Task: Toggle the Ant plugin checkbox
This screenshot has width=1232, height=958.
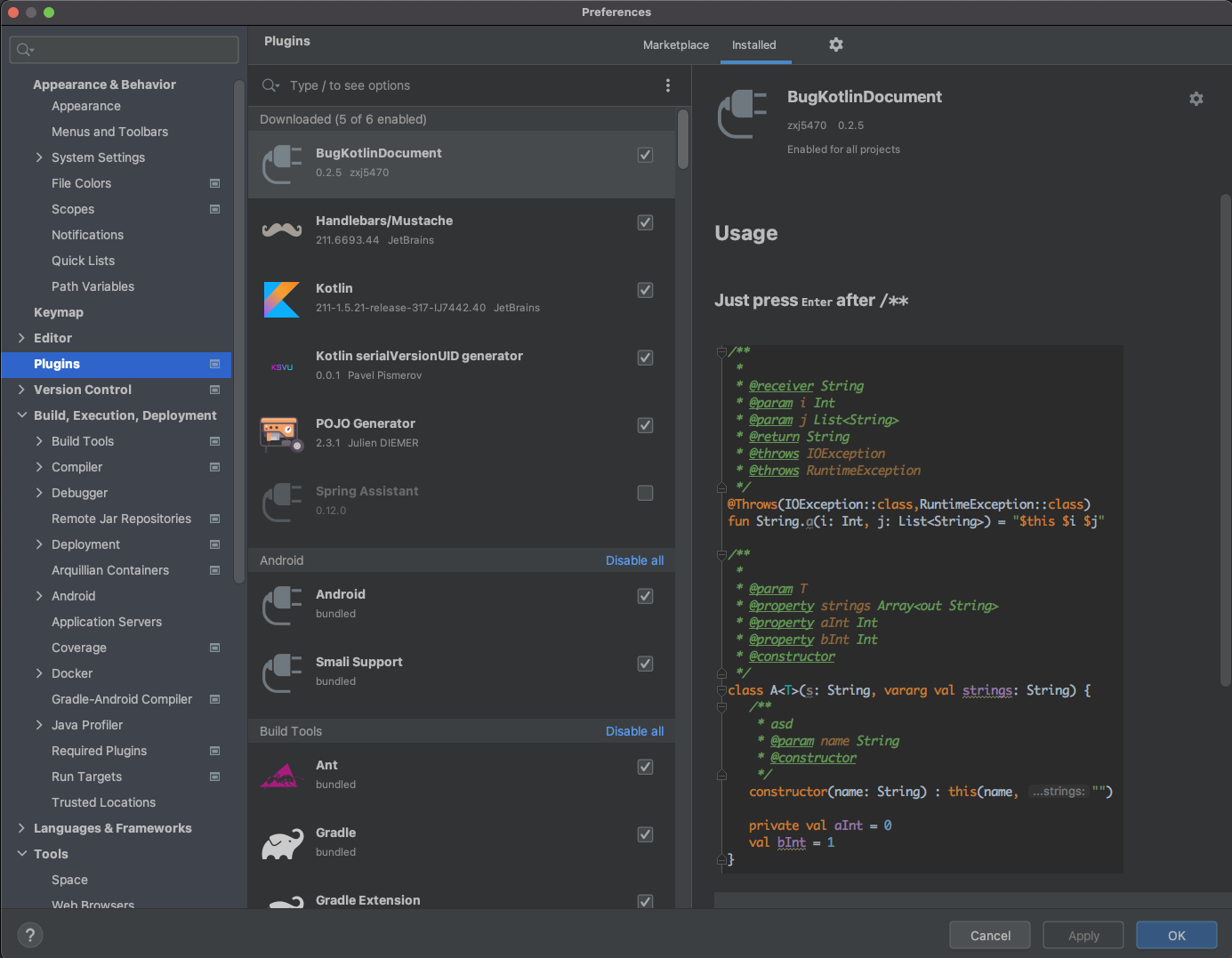Action: point(646,767)
